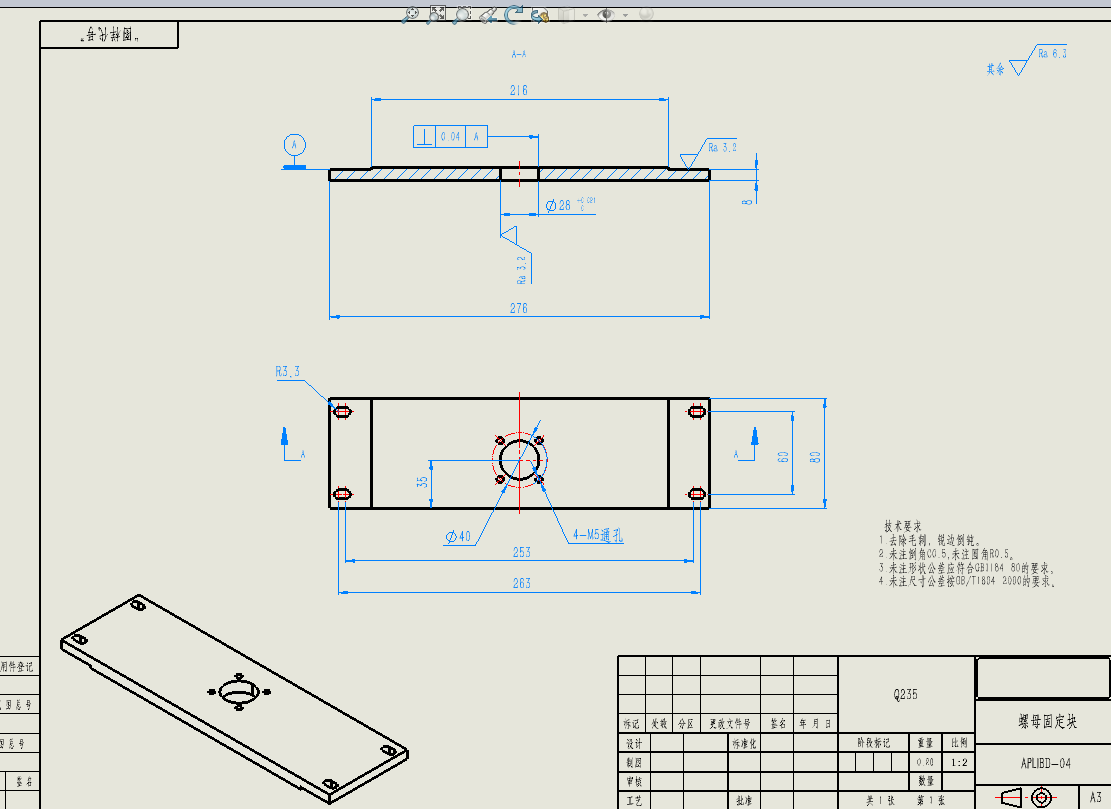Click the Zoom to Fit magnifier icon
Screen dimensions: 1111x809
[x=410, y=14]
